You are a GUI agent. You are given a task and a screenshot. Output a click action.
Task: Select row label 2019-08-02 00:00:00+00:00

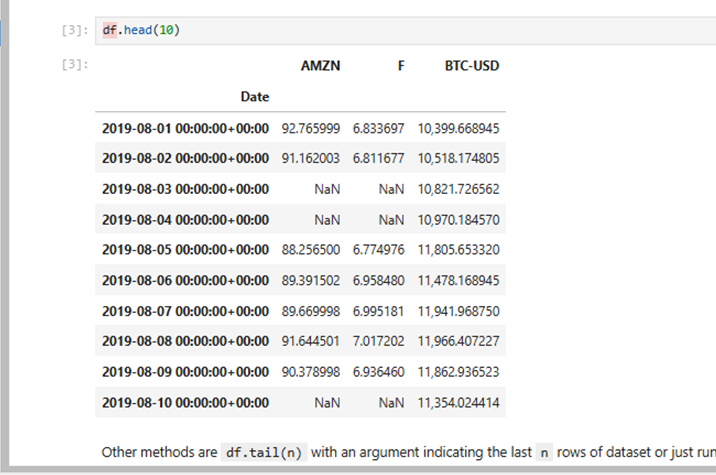[x=185, y=158]
